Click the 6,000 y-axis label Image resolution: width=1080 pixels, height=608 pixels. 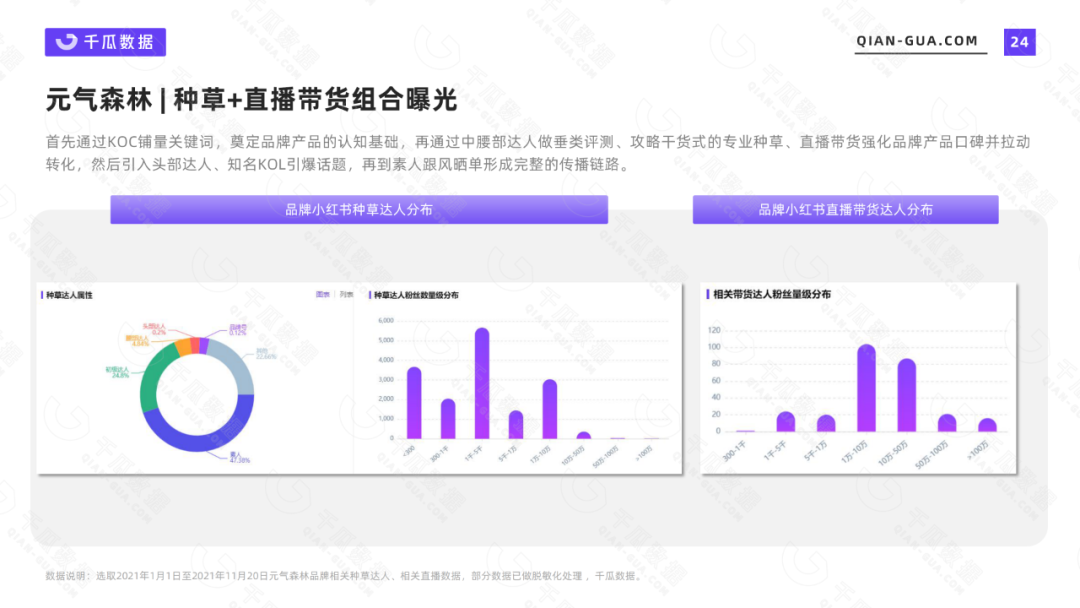(386, 320)
